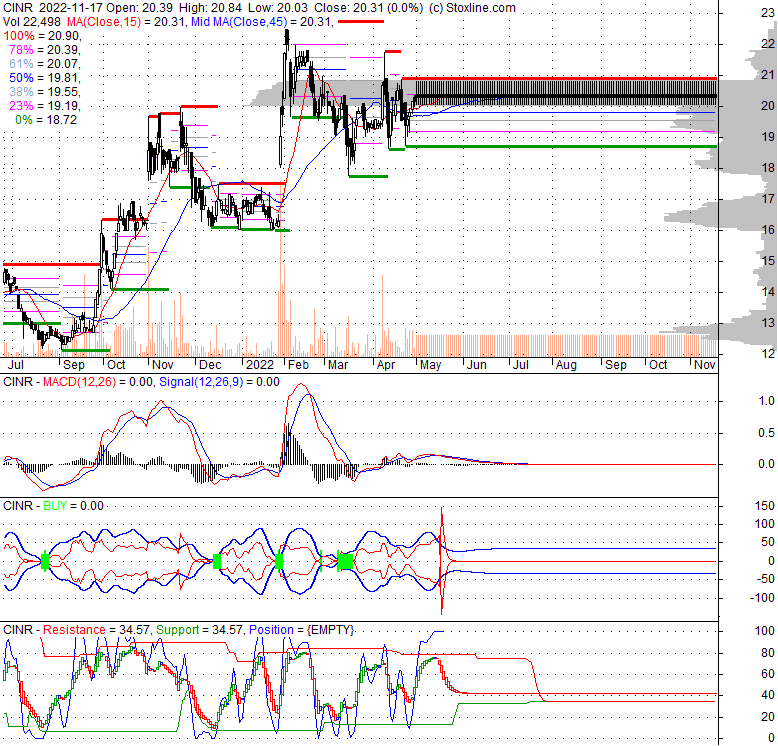Open the '(c) Stoxline.com' credit text
Image resolution: width=778 pixels, height=746 pixels.
[x=472, y=8]
